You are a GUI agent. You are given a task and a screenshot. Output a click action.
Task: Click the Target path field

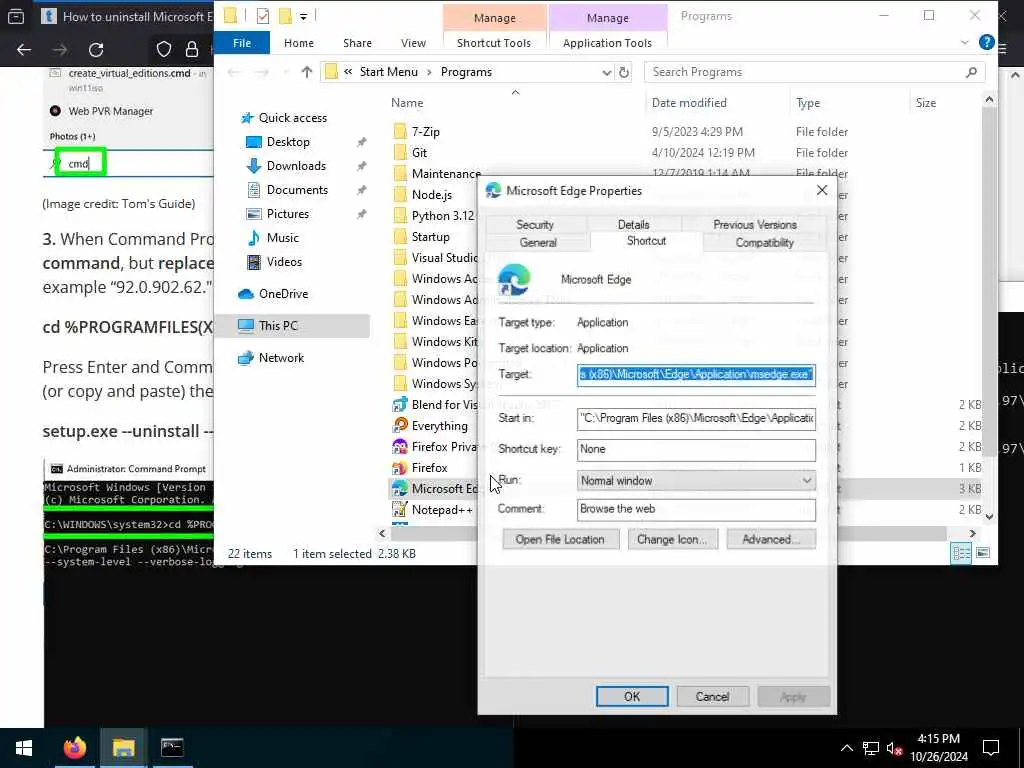(x=696, y=375)
